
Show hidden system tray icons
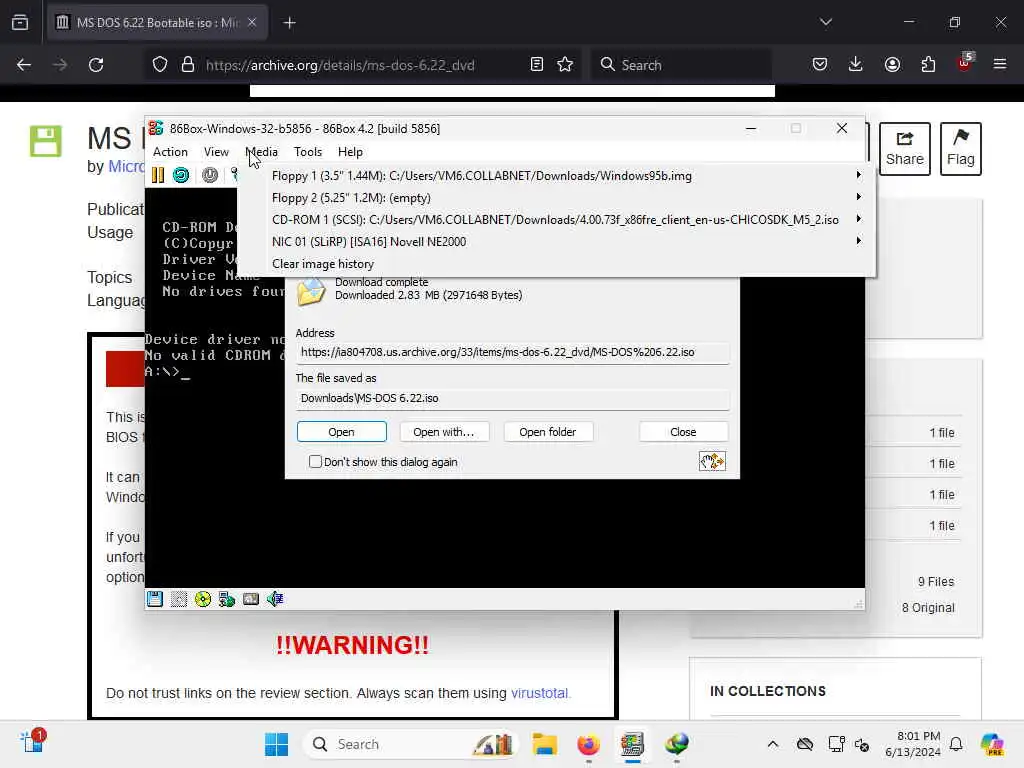773,744
